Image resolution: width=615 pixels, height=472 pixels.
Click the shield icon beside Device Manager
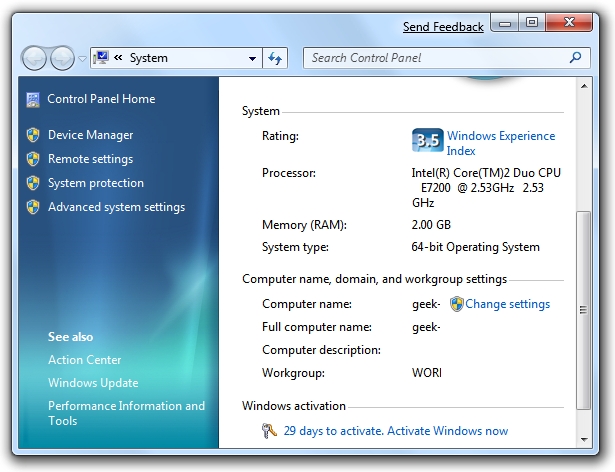click(33, 135)
